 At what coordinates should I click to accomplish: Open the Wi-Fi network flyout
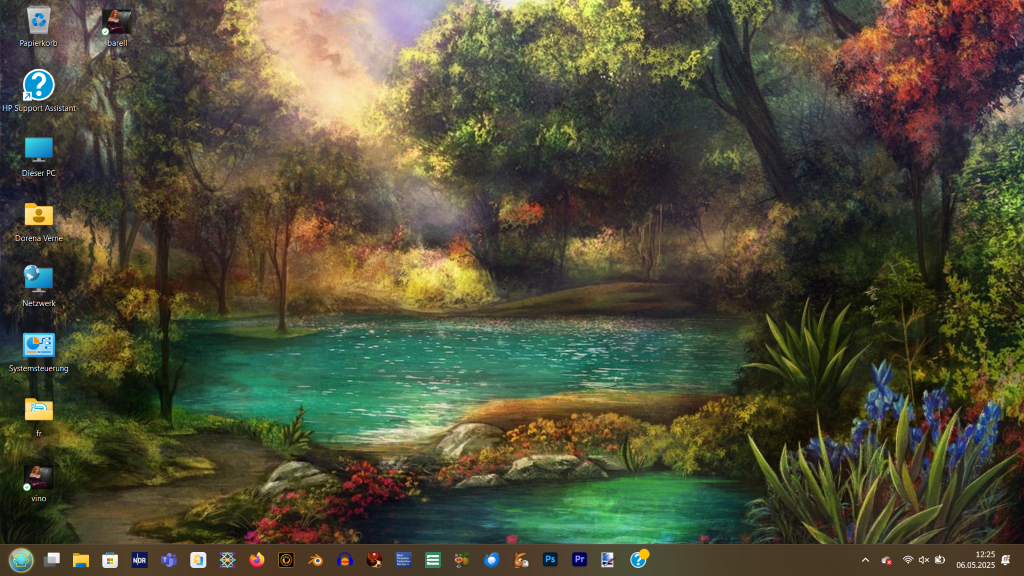pos(908,560)
